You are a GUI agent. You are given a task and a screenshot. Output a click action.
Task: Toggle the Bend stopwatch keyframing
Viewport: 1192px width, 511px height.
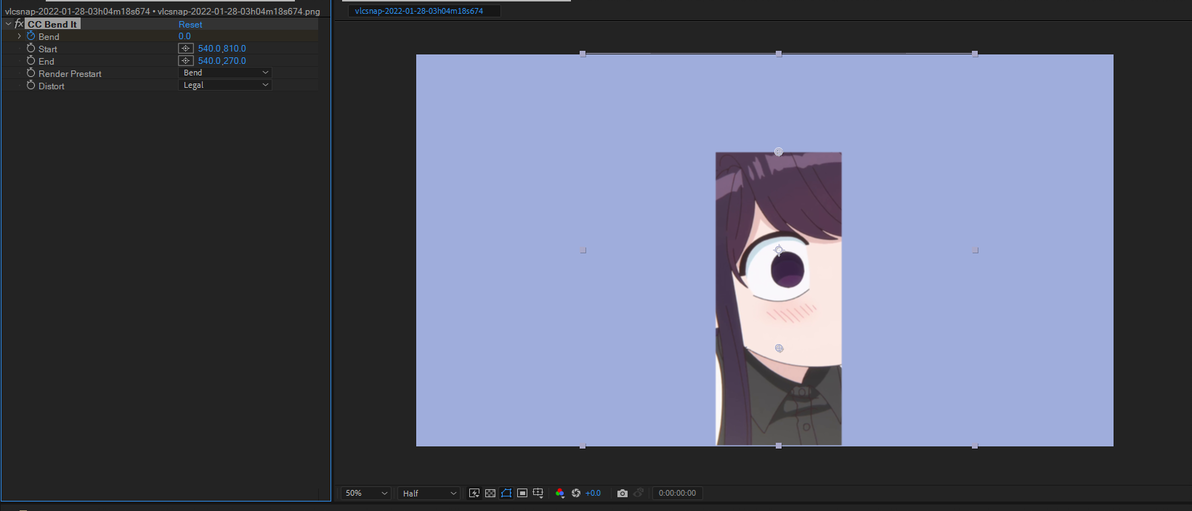click(x=31, y=36)
